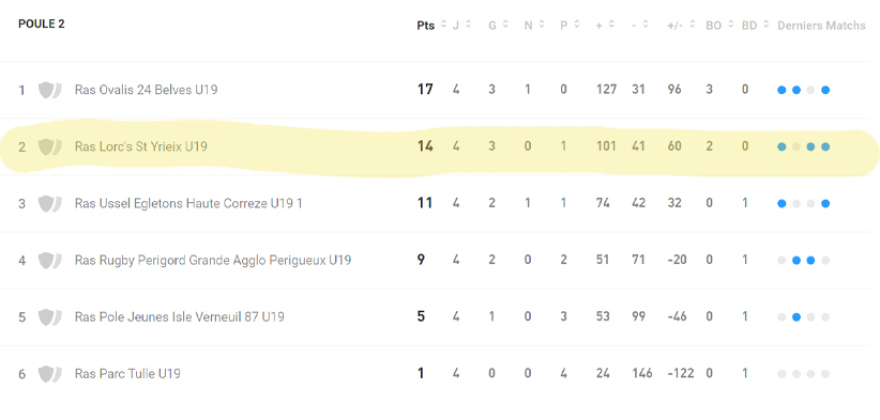Image resolution: width=880 pixels, height=420 pixels.
Task: Click Pole Jeunes Isle Verneuil crest icon
Action: coord(48,317)
